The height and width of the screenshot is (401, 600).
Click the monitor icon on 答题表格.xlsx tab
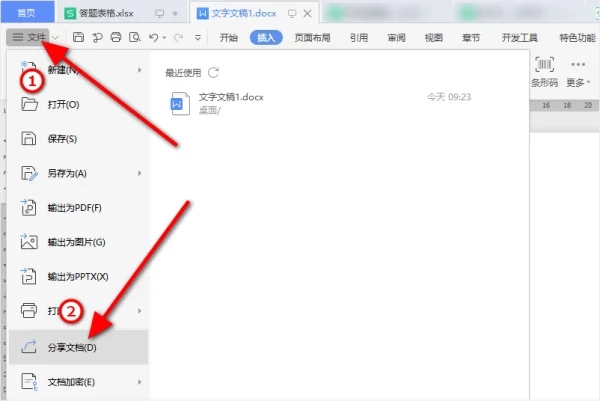point(160,14)
